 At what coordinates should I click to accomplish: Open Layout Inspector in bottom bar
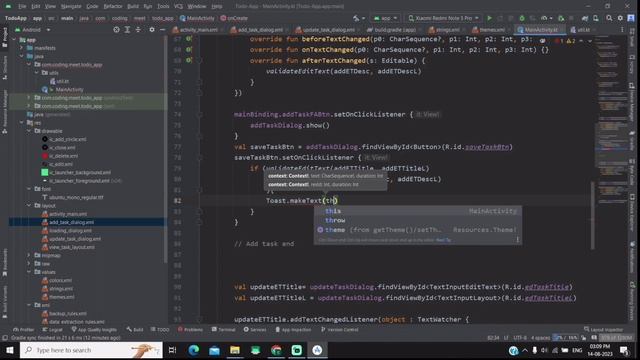[x=603, y=329]
